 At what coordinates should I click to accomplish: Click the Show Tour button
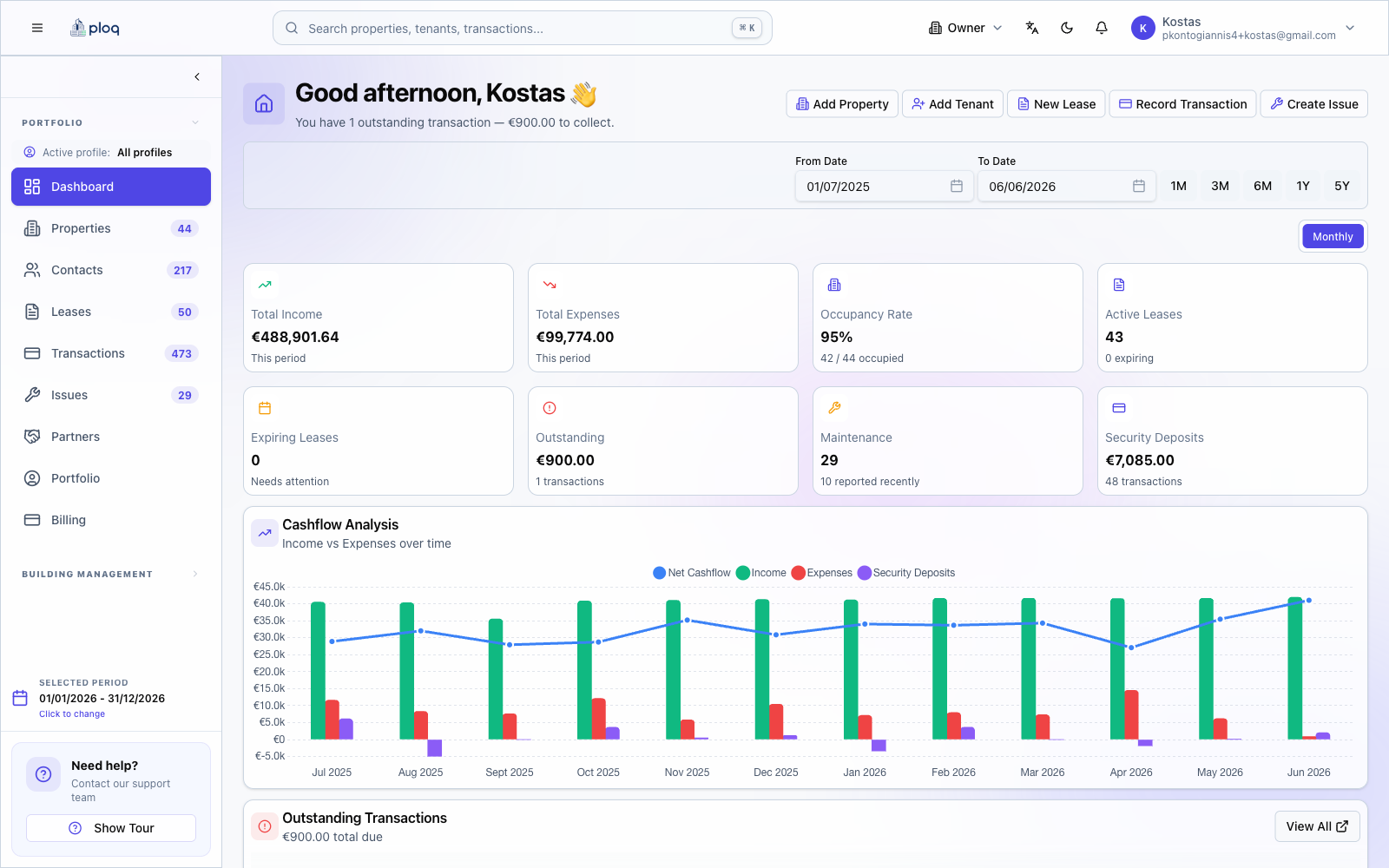point(111,828)
